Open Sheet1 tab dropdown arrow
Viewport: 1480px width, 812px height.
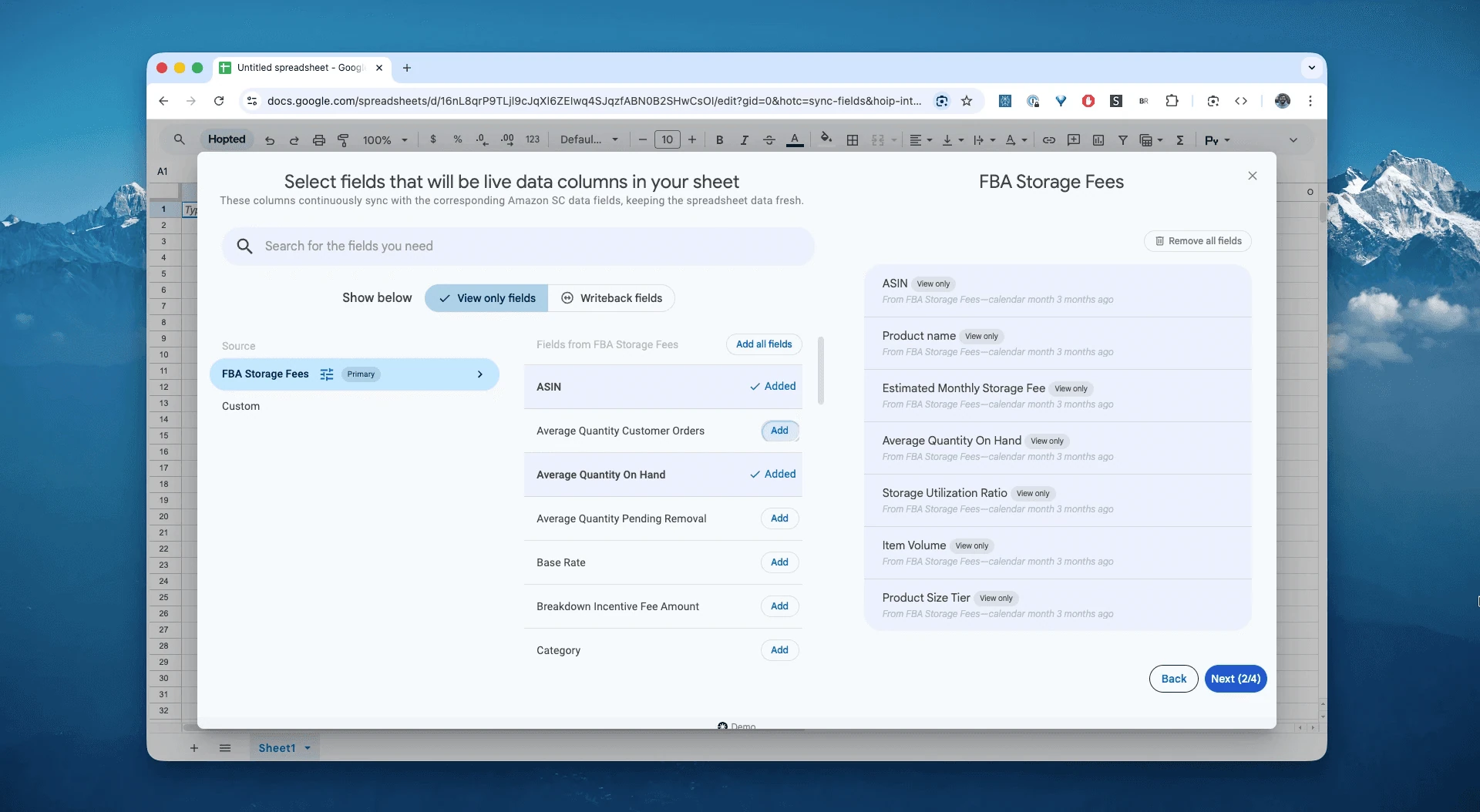point(308,748)
